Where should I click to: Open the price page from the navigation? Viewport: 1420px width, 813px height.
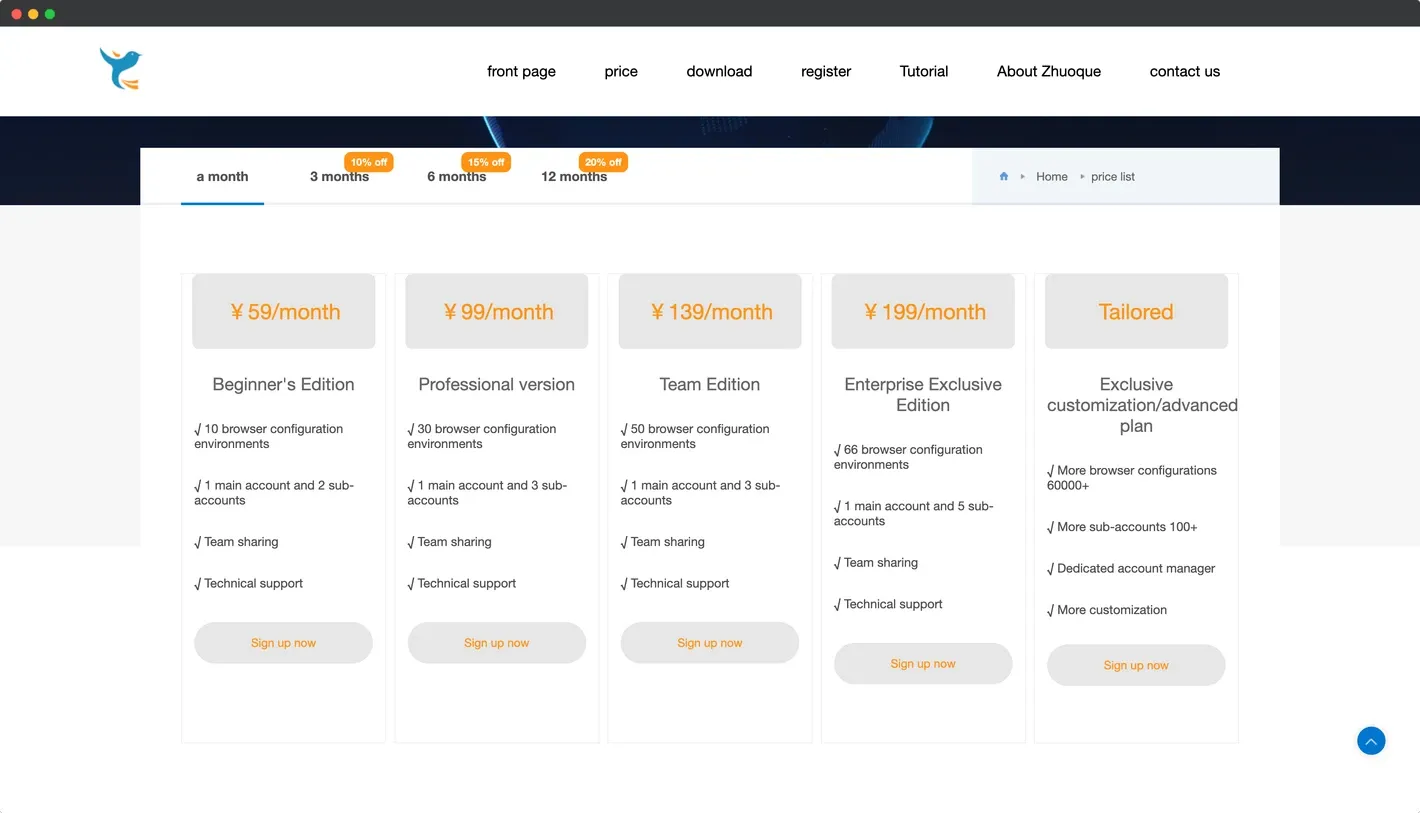(620, 71)
